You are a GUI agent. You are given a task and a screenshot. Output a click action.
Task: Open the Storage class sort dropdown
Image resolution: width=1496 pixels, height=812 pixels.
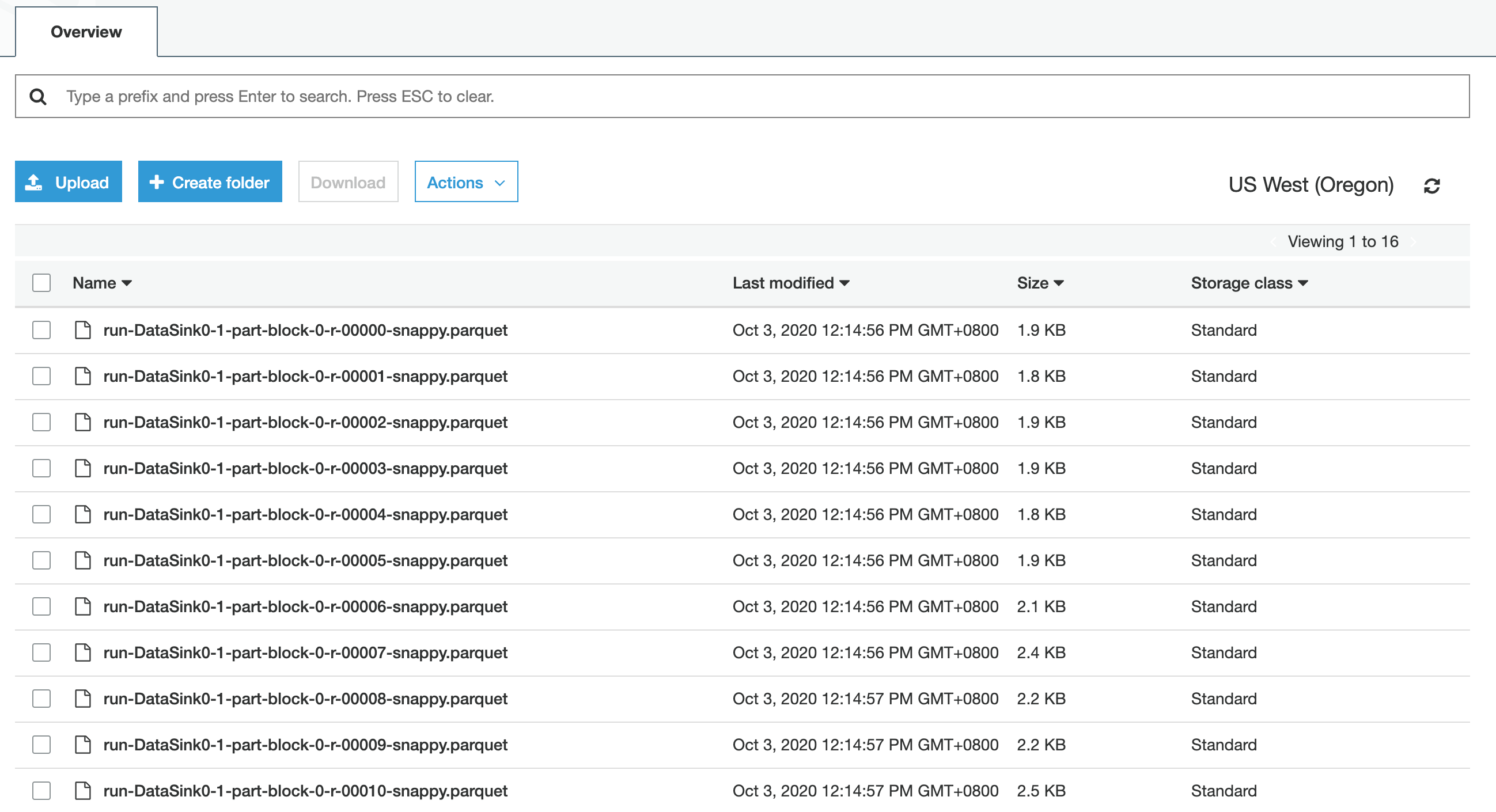pos(1249,283)
